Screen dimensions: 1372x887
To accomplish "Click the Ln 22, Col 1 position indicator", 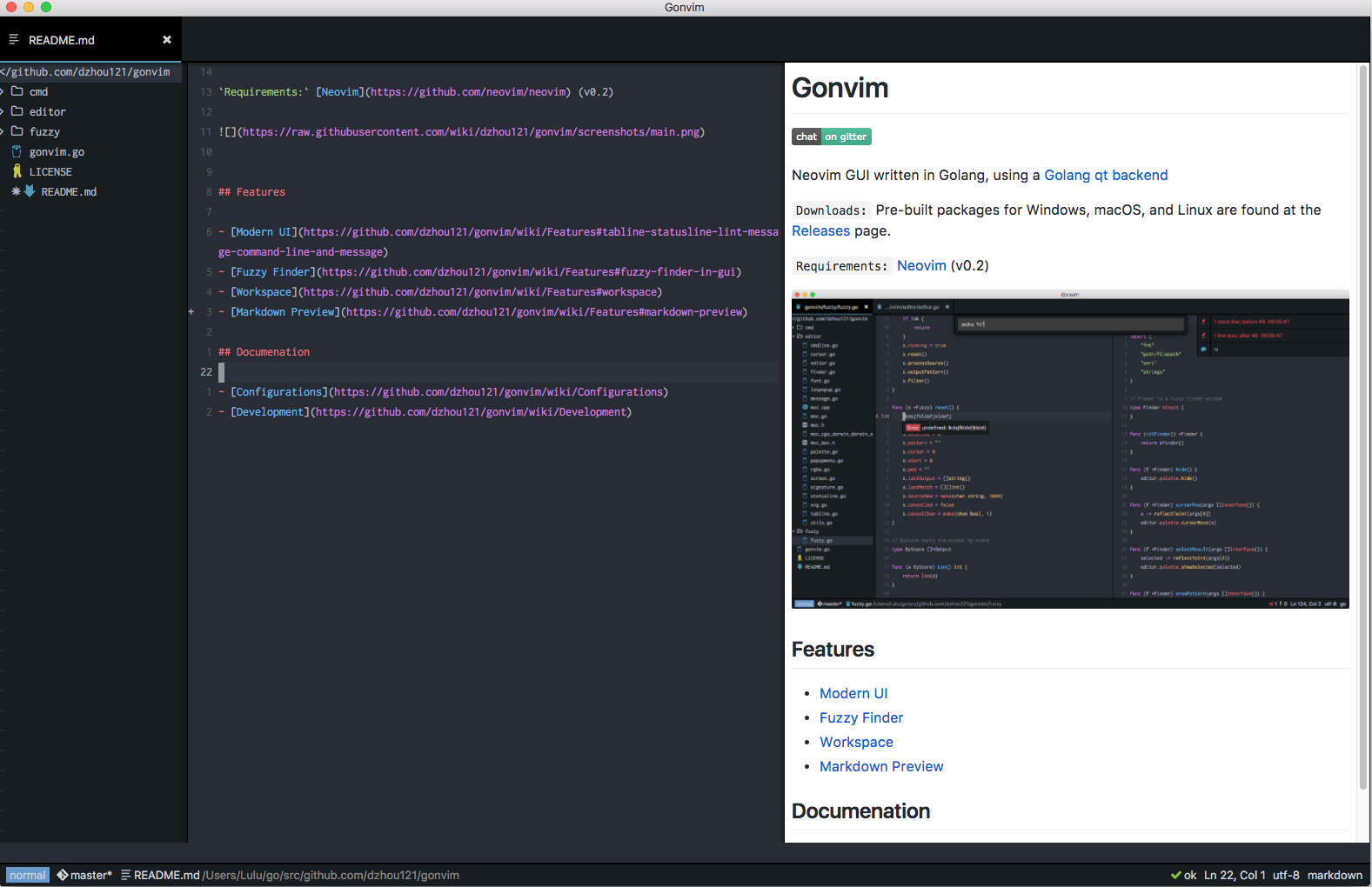I will [x=1235, y=875].
